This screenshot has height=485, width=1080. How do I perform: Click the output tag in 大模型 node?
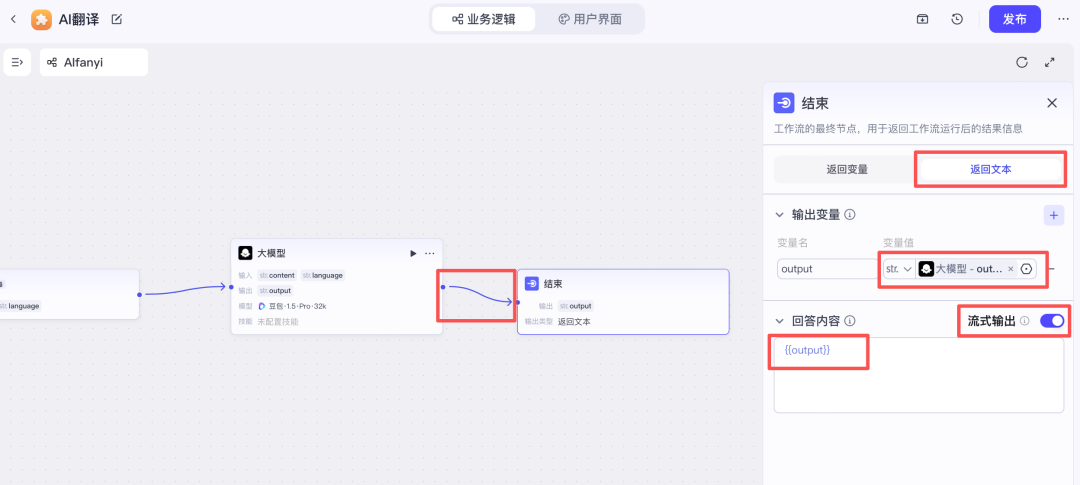(276, 291)
